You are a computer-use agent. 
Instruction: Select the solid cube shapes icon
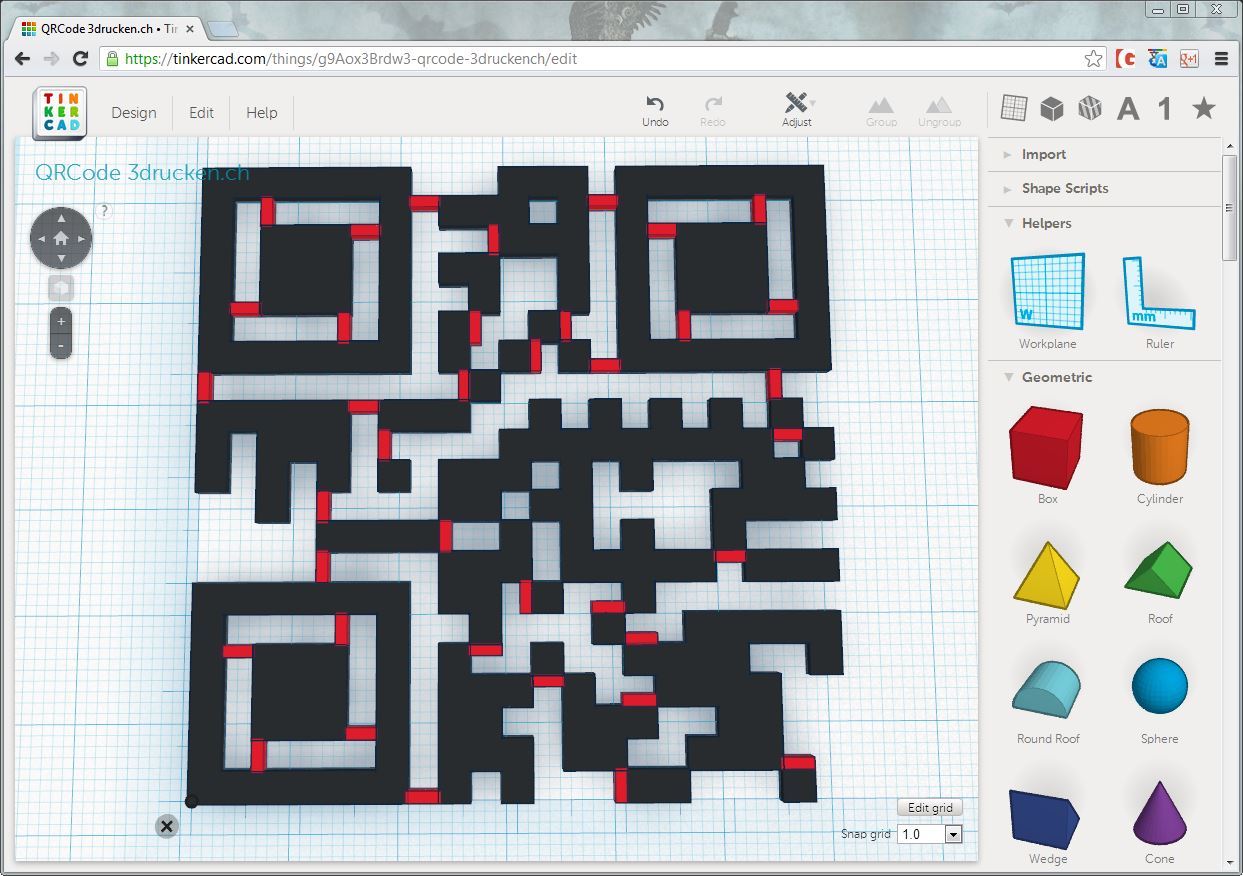(x=1051, y=108)
